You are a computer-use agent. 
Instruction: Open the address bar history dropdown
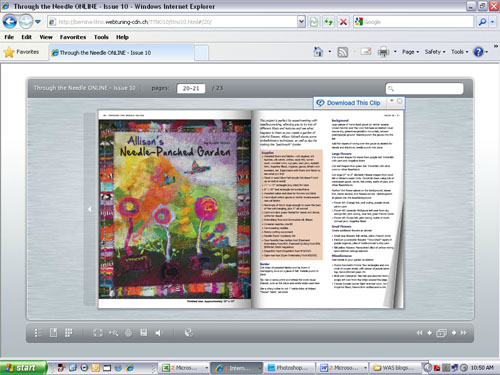[x=301, y=22]
